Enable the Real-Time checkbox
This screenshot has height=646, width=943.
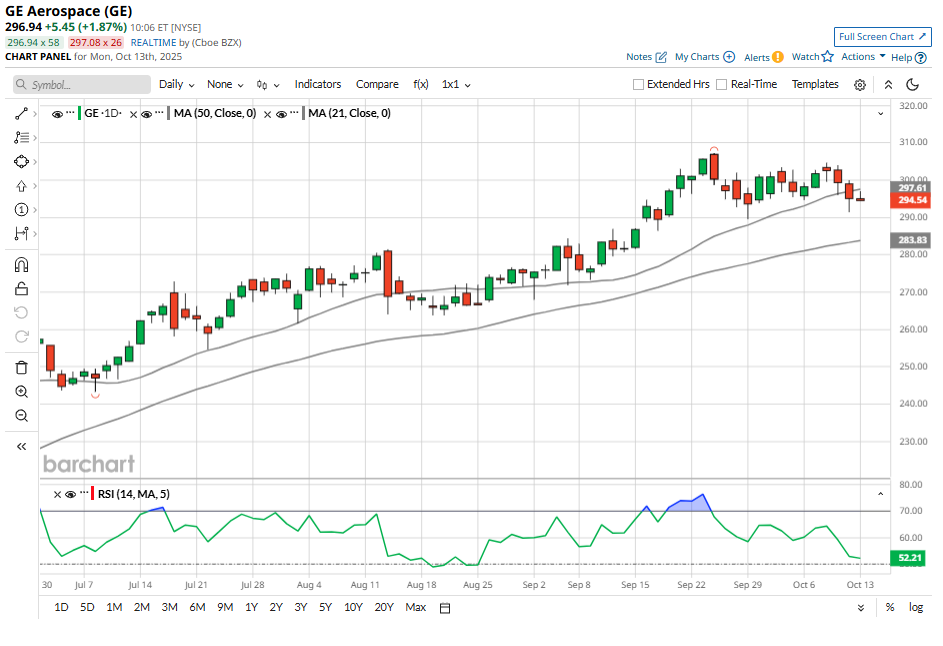pyautogui.click(x=722, y=85)
